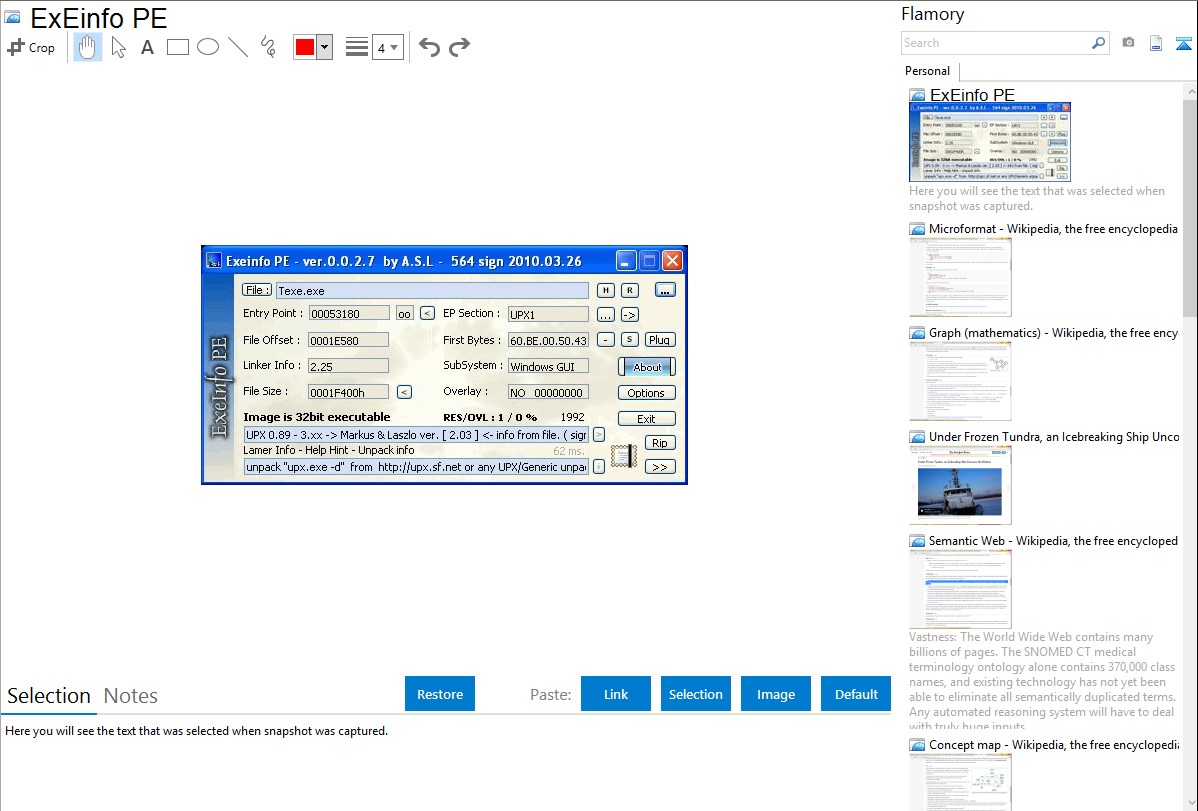
Task: Select the Crop tool
Action: pyautogui.click(x=31, y=47)
